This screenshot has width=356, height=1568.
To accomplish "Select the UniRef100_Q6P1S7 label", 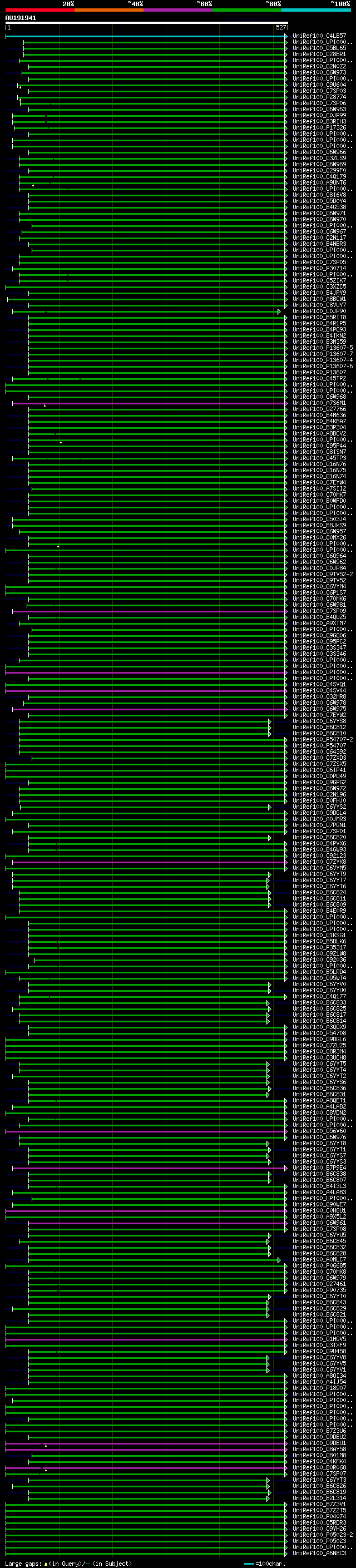I will point(319,592).
